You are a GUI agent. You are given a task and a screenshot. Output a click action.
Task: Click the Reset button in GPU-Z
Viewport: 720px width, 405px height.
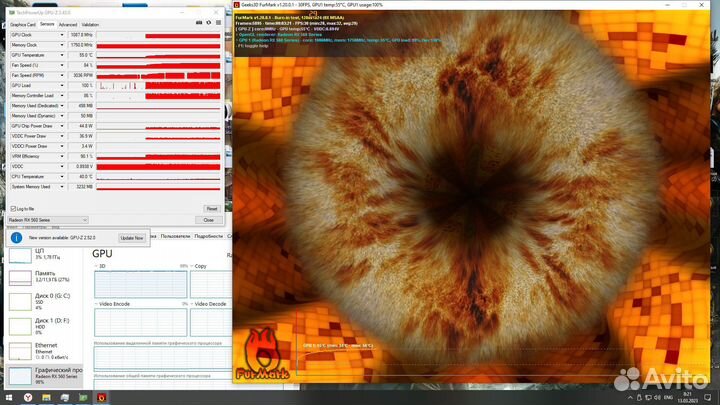pyautogui.click(x=212, y=208)
